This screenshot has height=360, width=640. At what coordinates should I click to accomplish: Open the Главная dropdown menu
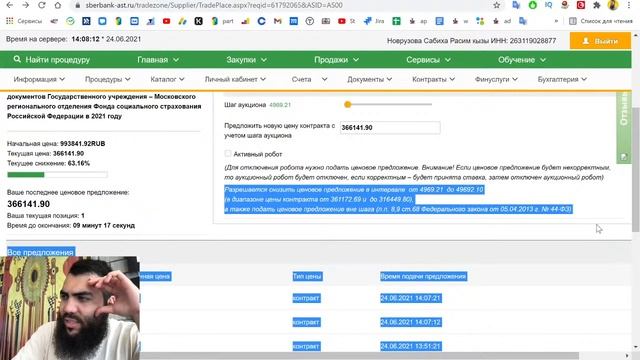pyautogui.click(x=158, y=60)
